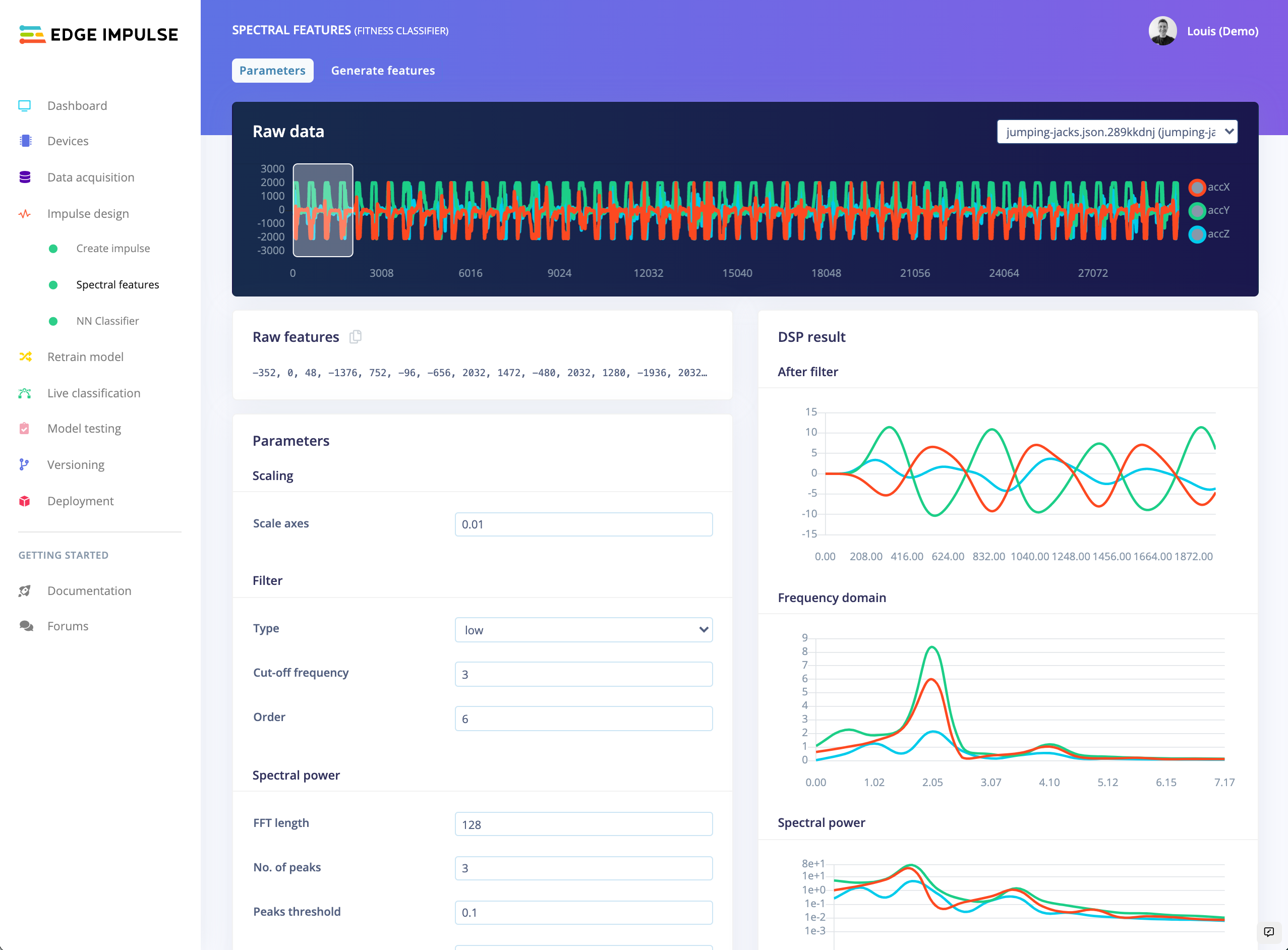The width and height of the screenshot is (1288, 950).
Task: Switch to the Generate features tab
Action: [x=382, y=70]
